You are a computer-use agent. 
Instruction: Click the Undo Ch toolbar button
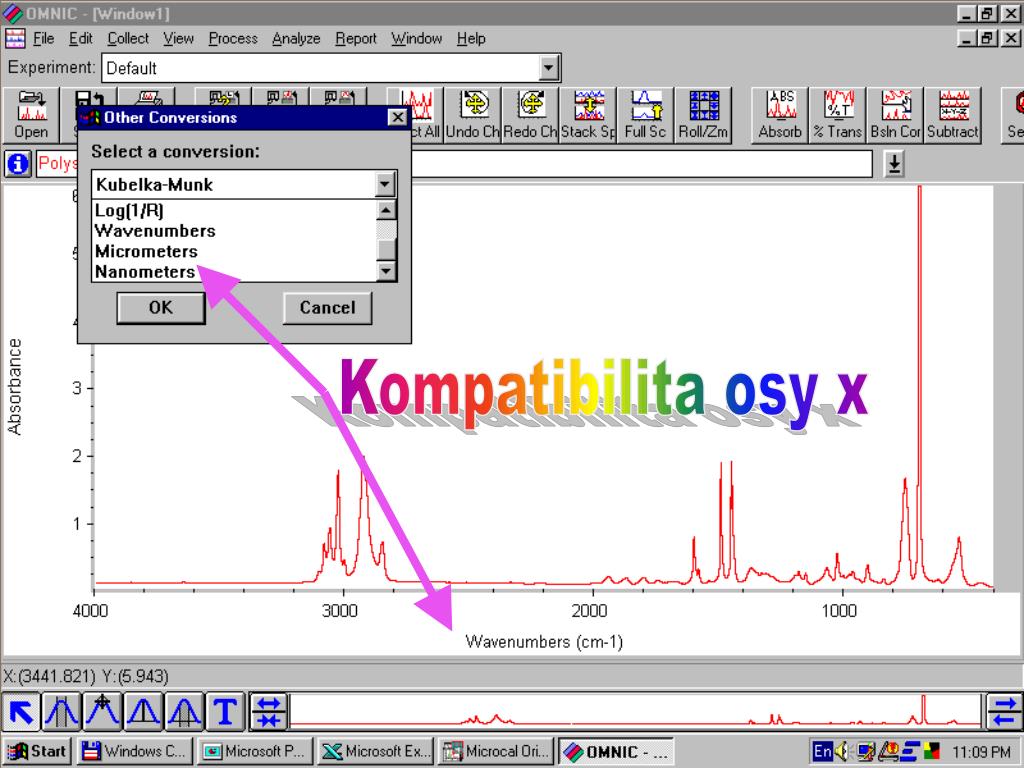click(x=473, y=115)
